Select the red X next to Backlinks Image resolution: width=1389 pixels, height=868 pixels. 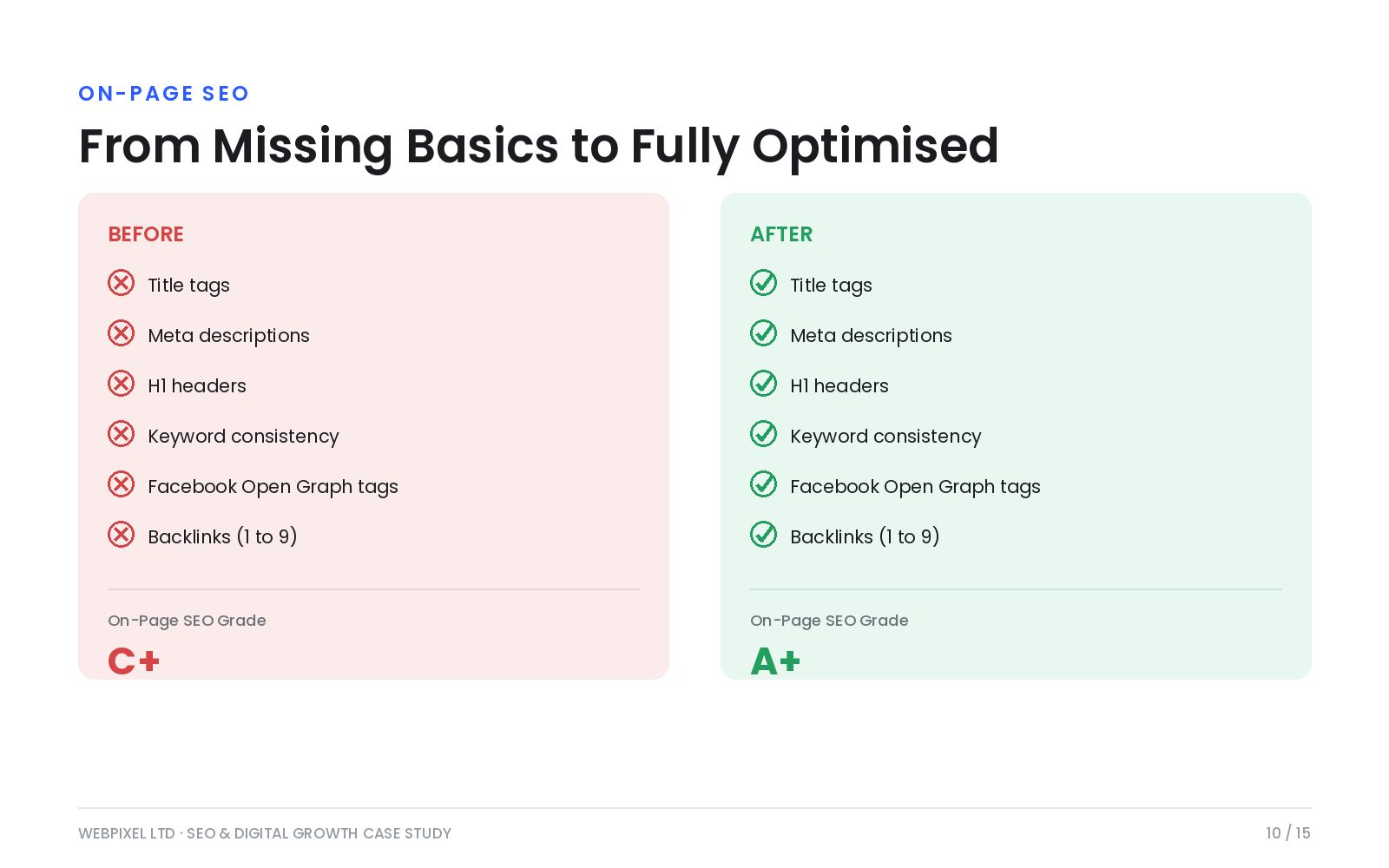(x=121, y=535)
